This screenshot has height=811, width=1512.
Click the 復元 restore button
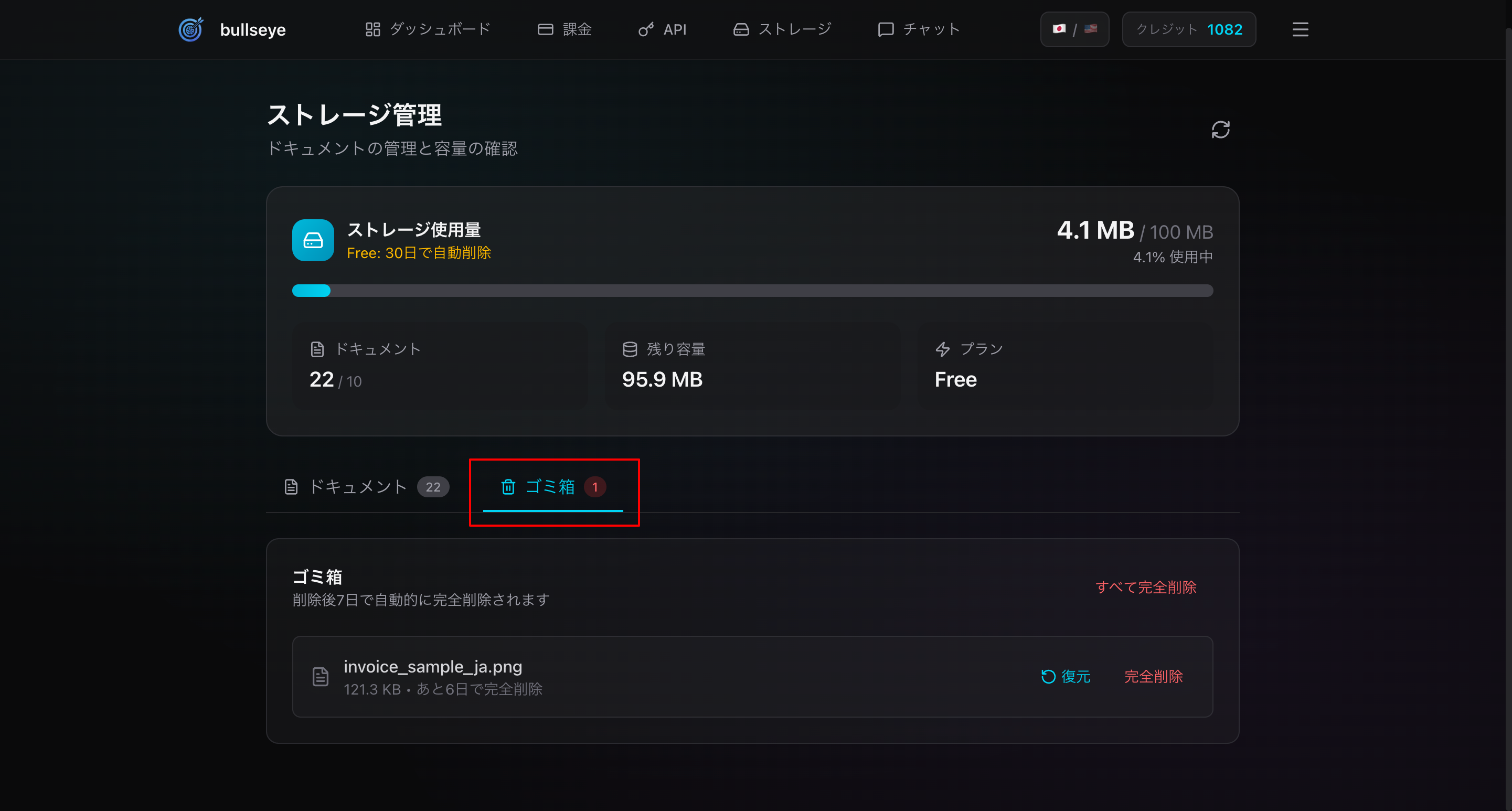pos(1066,677)
